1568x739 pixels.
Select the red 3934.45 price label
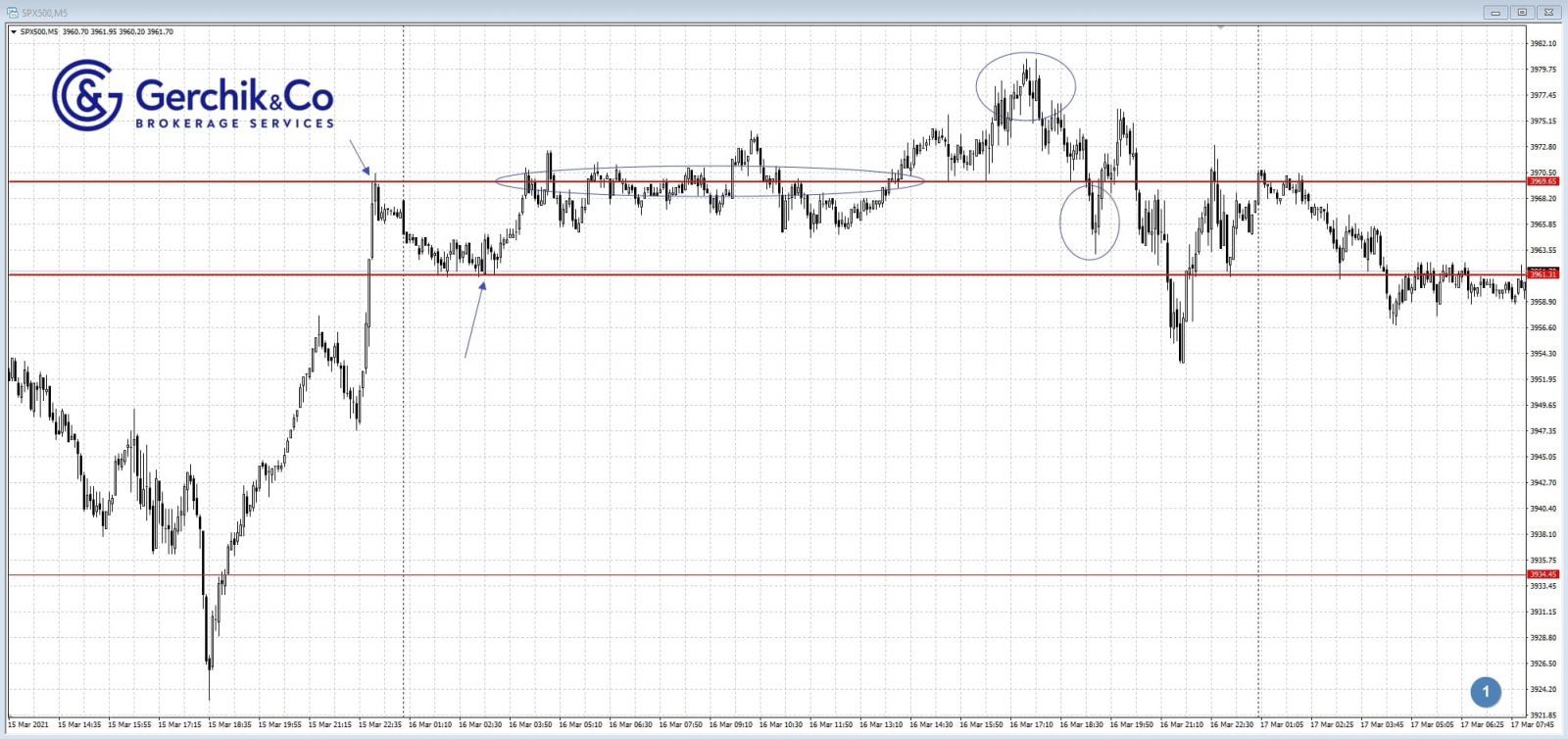1543,574
